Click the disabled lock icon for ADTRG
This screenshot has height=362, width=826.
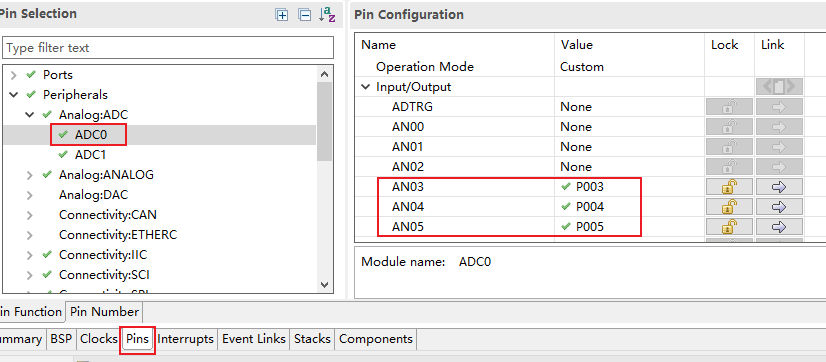click(729, 106)
